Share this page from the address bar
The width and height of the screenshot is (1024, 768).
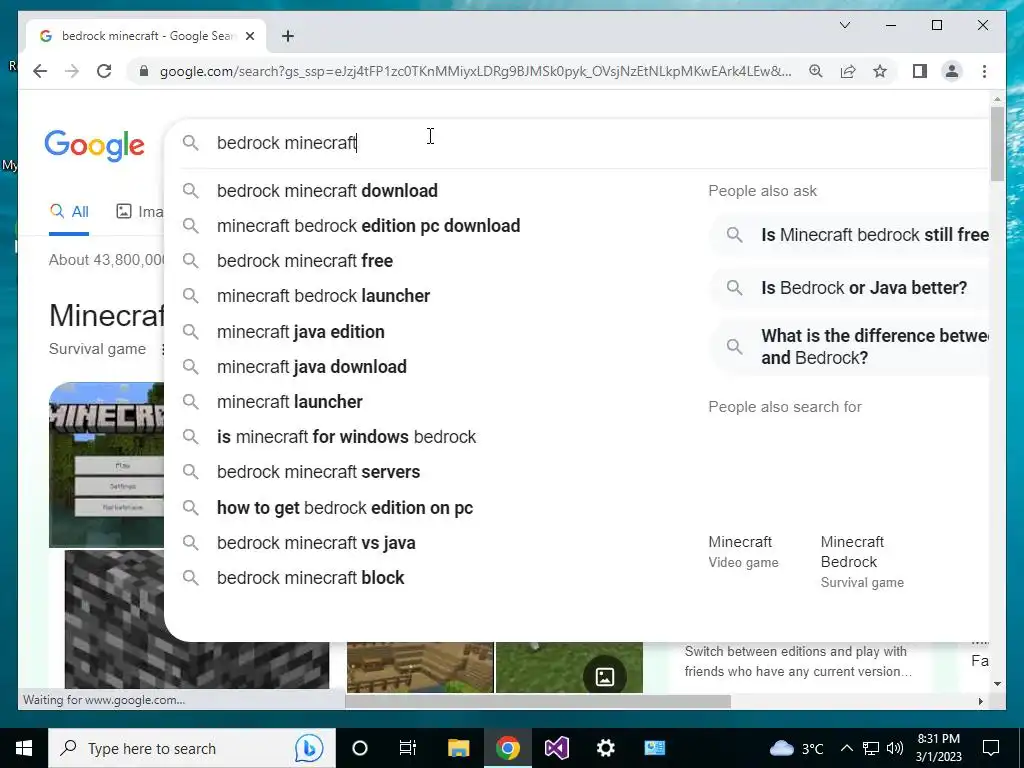coord(848,71)
